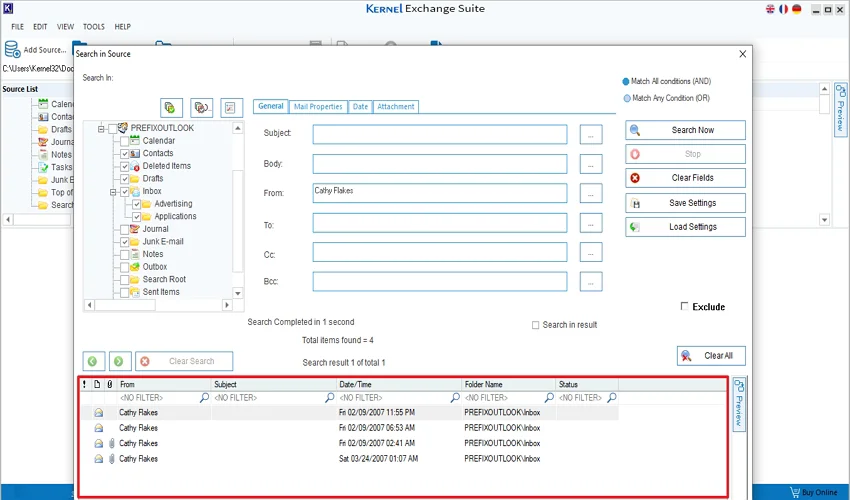The width and height of the screenshot is (850, 500).
Task: Click paperclip icon of 02:41 AM message
Action: coord(111,444)
